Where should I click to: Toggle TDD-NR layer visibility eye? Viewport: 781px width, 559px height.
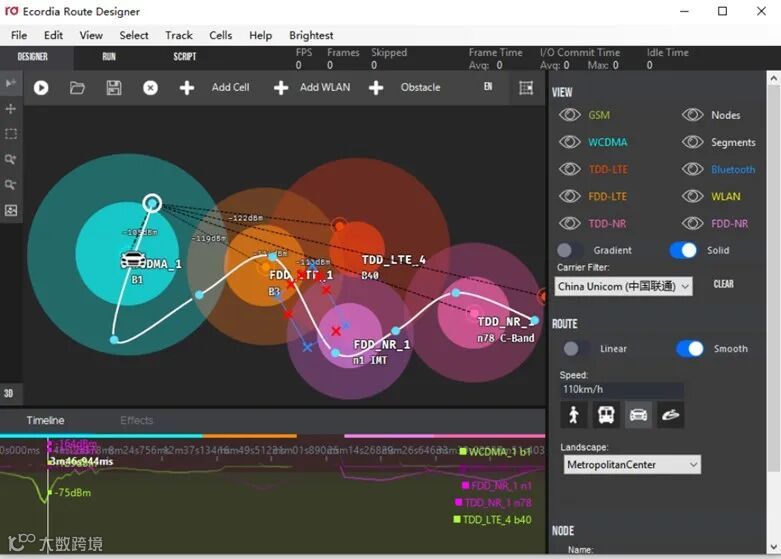point(569,223)
